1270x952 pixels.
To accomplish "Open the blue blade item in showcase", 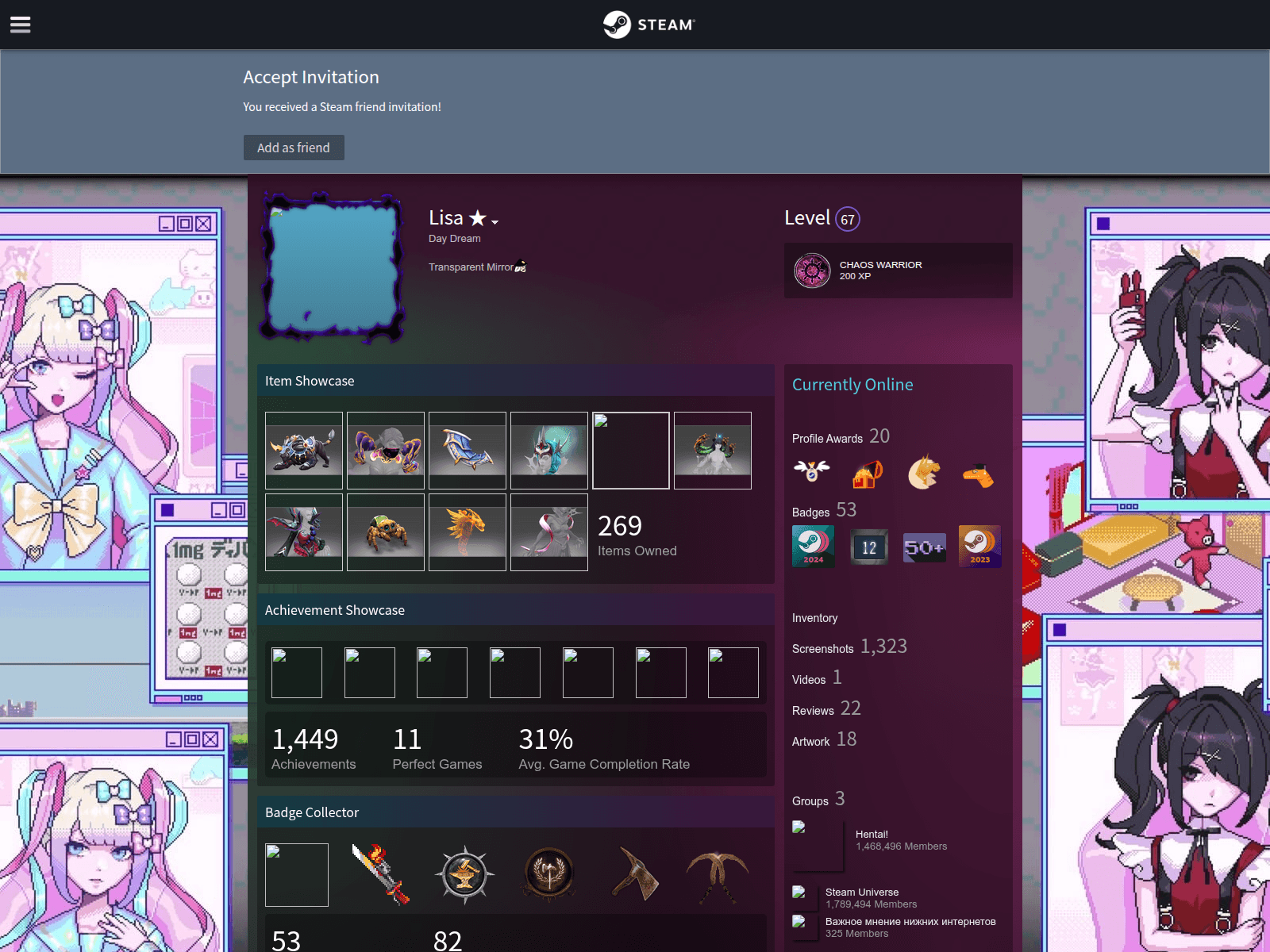I will 468,451.
